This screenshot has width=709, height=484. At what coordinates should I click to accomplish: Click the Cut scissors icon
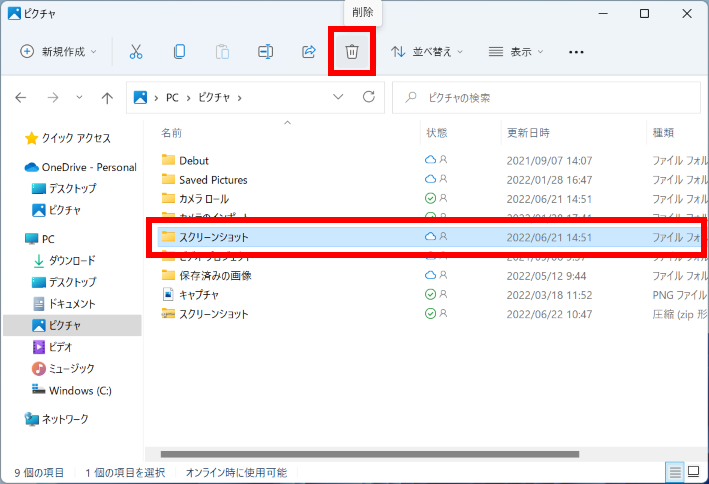click(136, 52)
